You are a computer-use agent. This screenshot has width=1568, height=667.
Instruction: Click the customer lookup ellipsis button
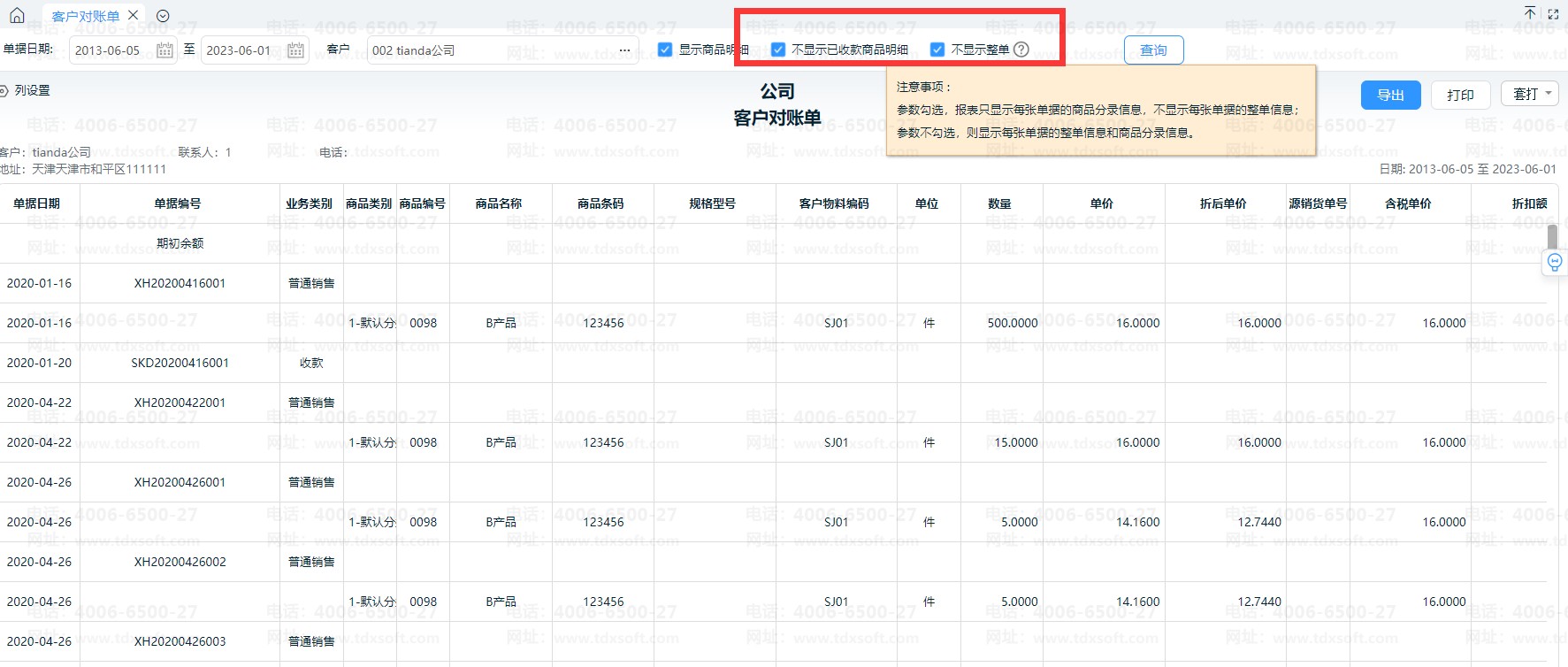[x=624, y=50]
